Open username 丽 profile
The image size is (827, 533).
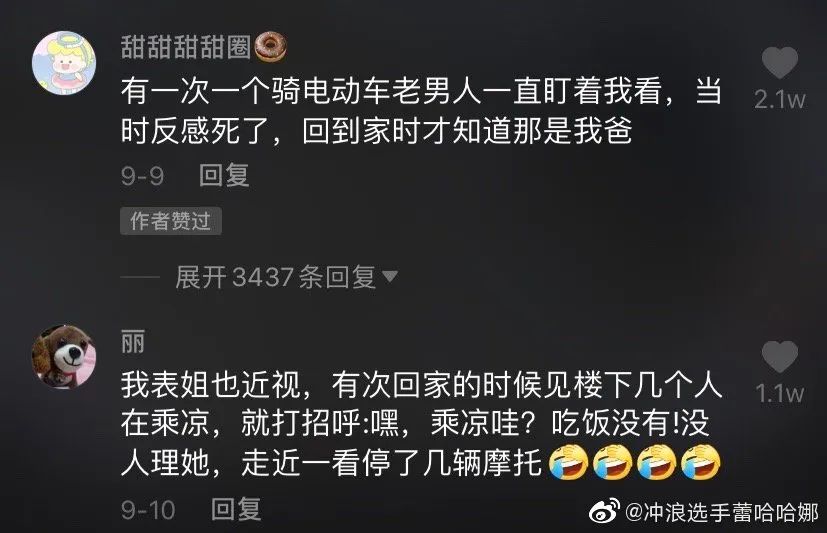(x=133, y=342)
